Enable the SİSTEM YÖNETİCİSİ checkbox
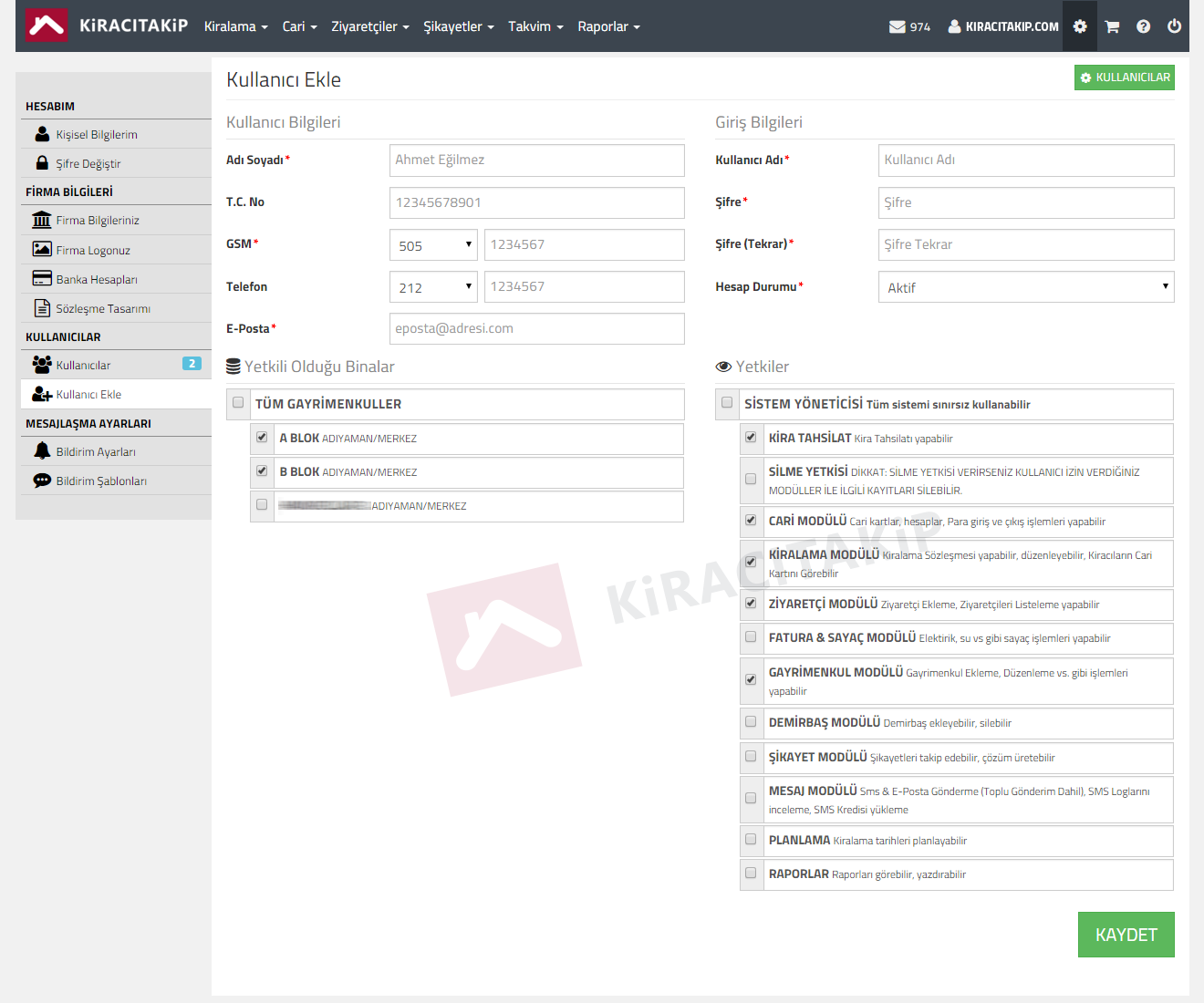 tap(727, 402)
